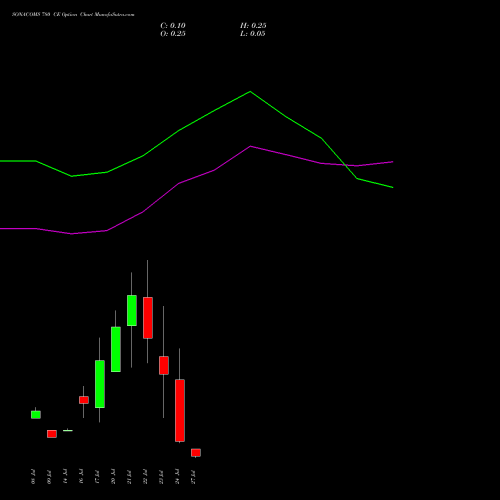Click the last small red candle above 27 Jul
500x500 pixels.
point(196,453)
